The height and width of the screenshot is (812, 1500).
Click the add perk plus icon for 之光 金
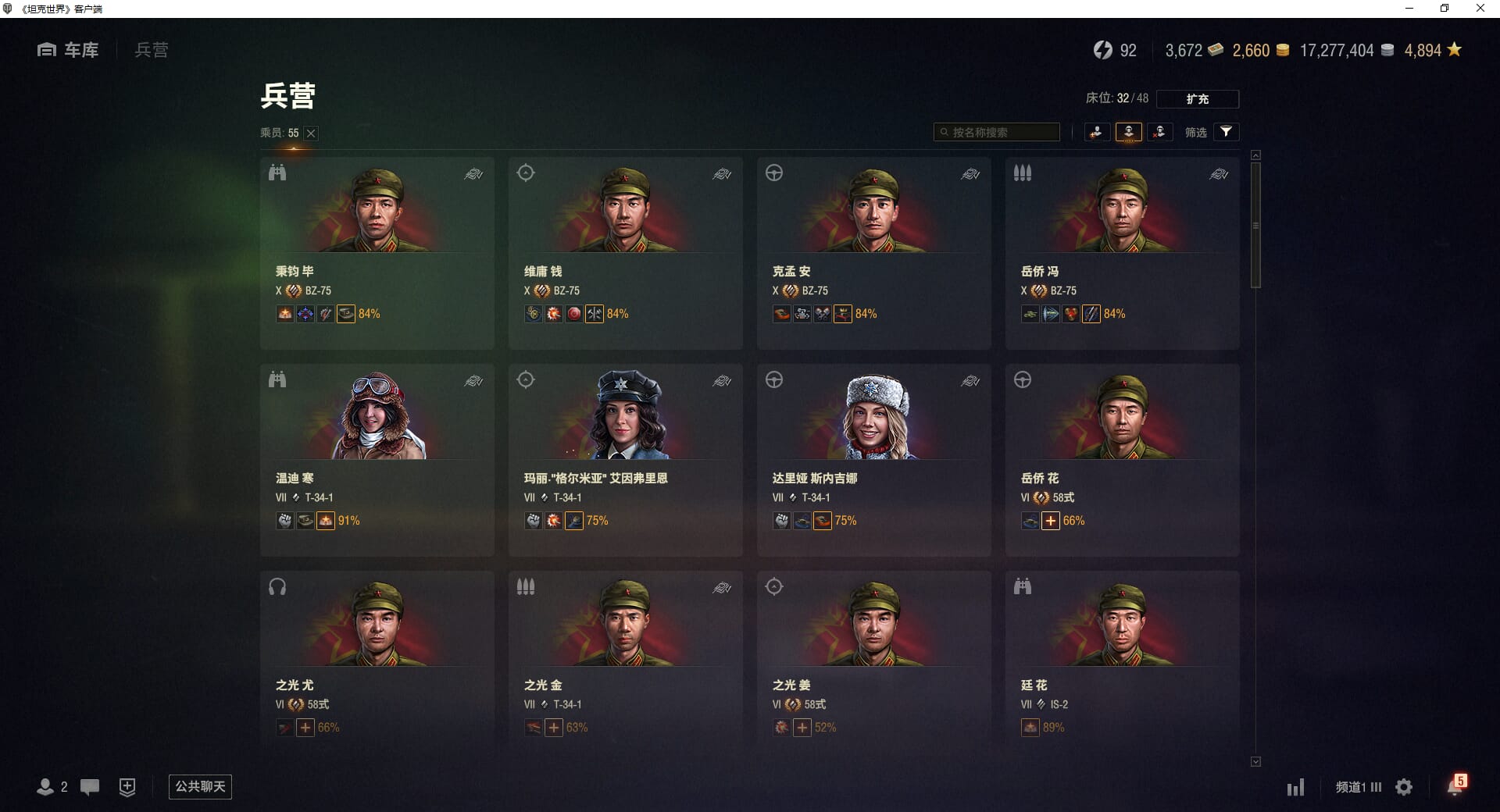point(554,728)
